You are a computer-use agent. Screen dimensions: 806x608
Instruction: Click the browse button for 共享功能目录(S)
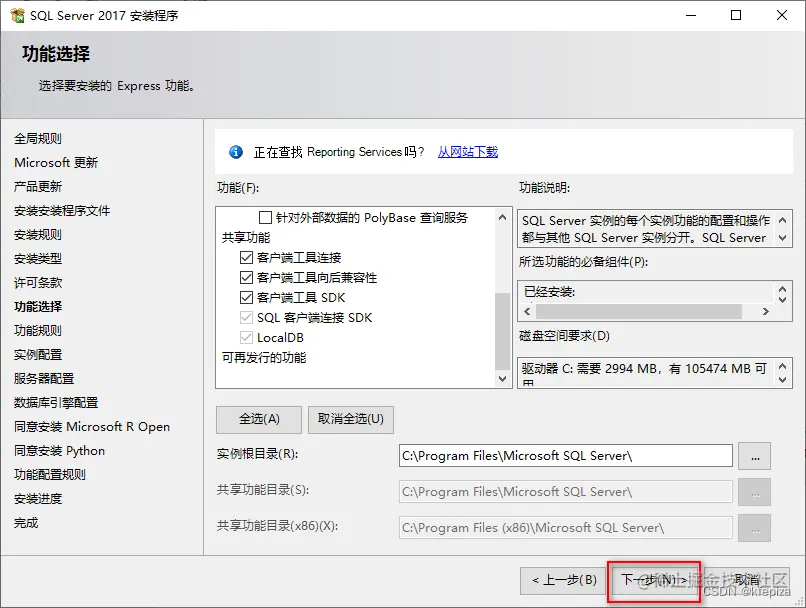(x=755, y=492)
